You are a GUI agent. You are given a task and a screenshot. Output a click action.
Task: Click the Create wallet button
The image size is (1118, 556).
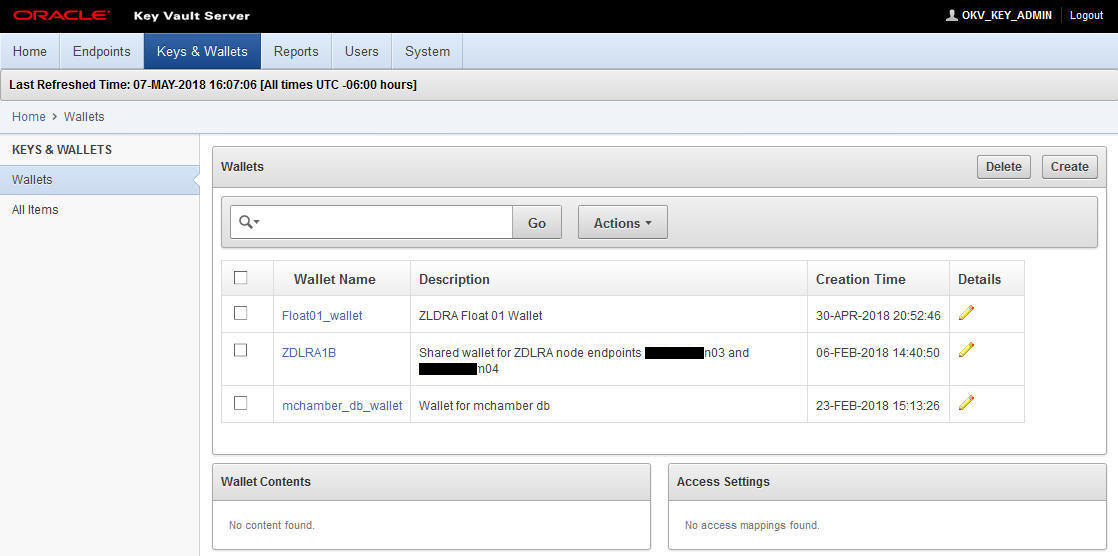tap(1070, 167)
